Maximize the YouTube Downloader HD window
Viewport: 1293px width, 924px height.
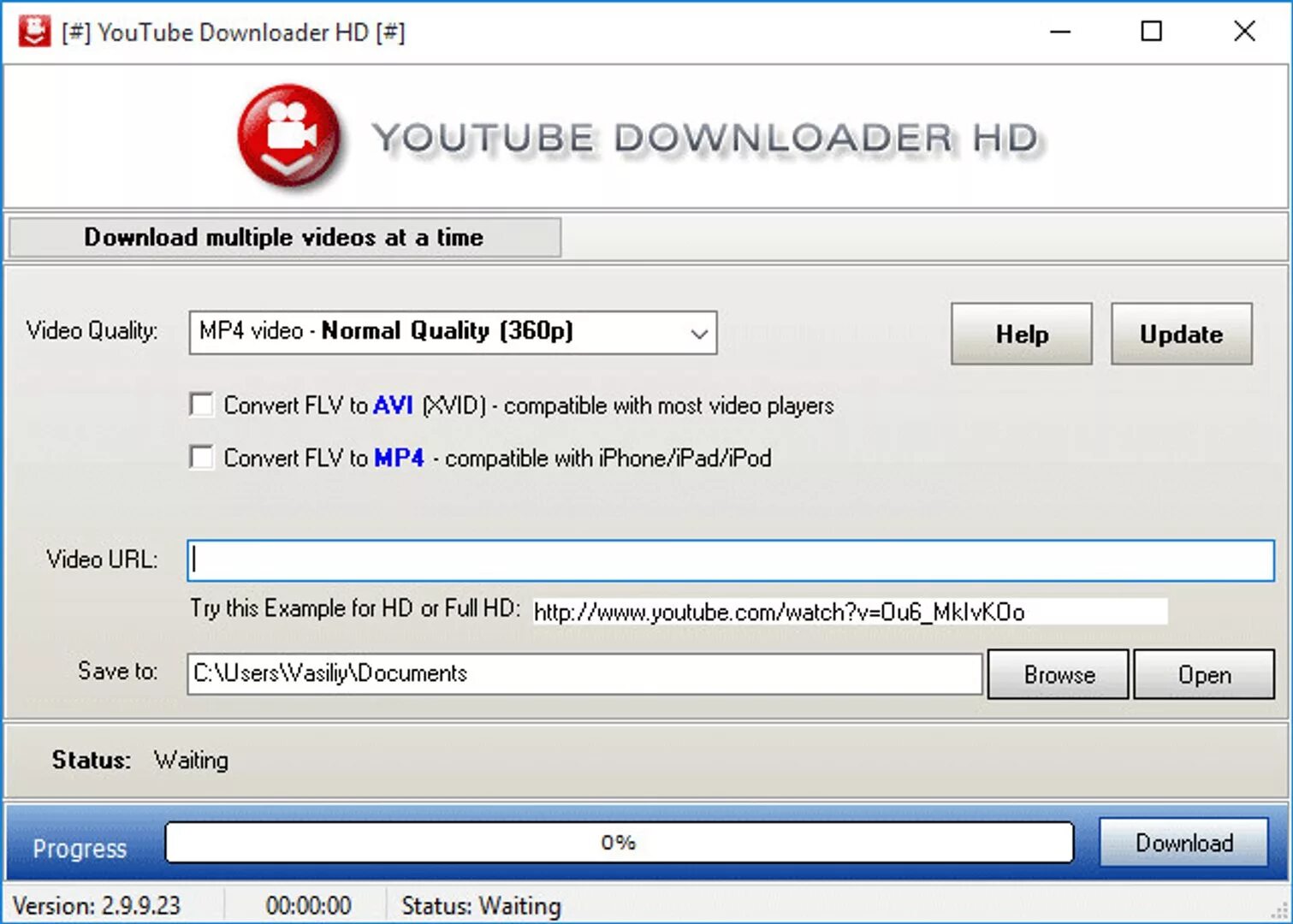(x=1152, y=32)
